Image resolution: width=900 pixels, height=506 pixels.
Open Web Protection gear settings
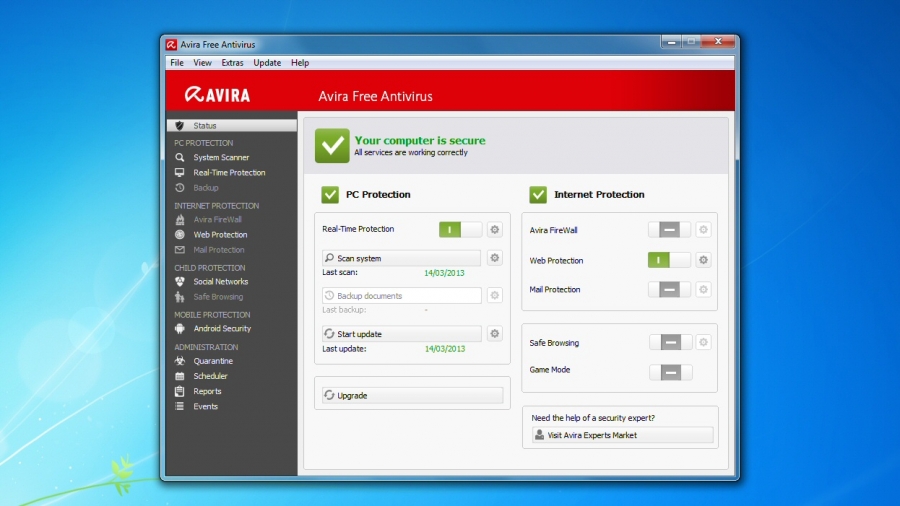(703, 260)
